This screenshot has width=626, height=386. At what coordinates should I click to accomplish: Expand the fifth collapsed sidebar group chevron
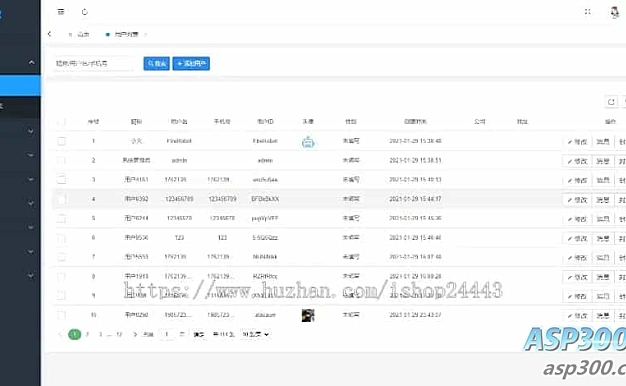(31, 227)
